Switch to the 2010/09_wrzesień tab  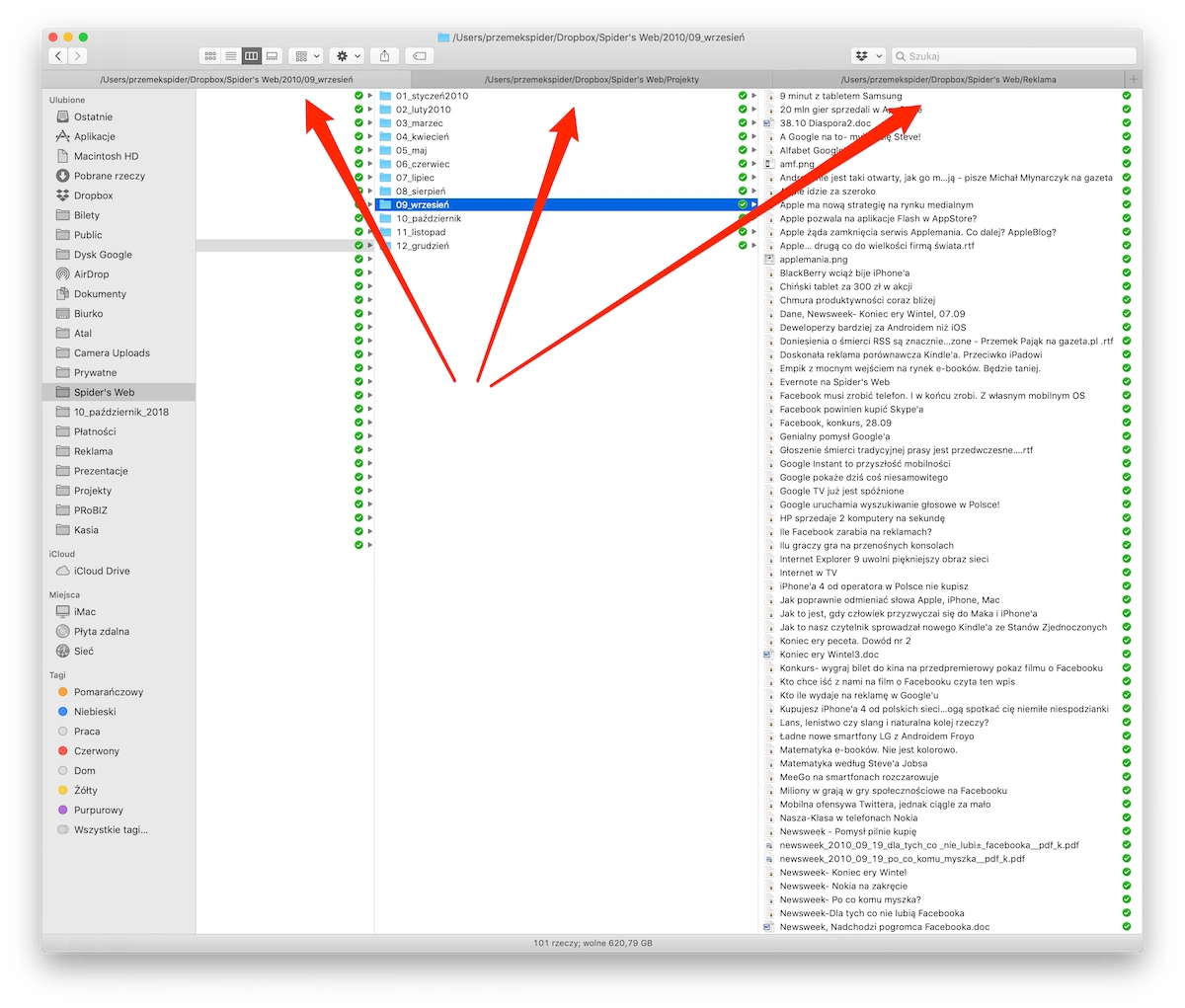click(226, 79)
